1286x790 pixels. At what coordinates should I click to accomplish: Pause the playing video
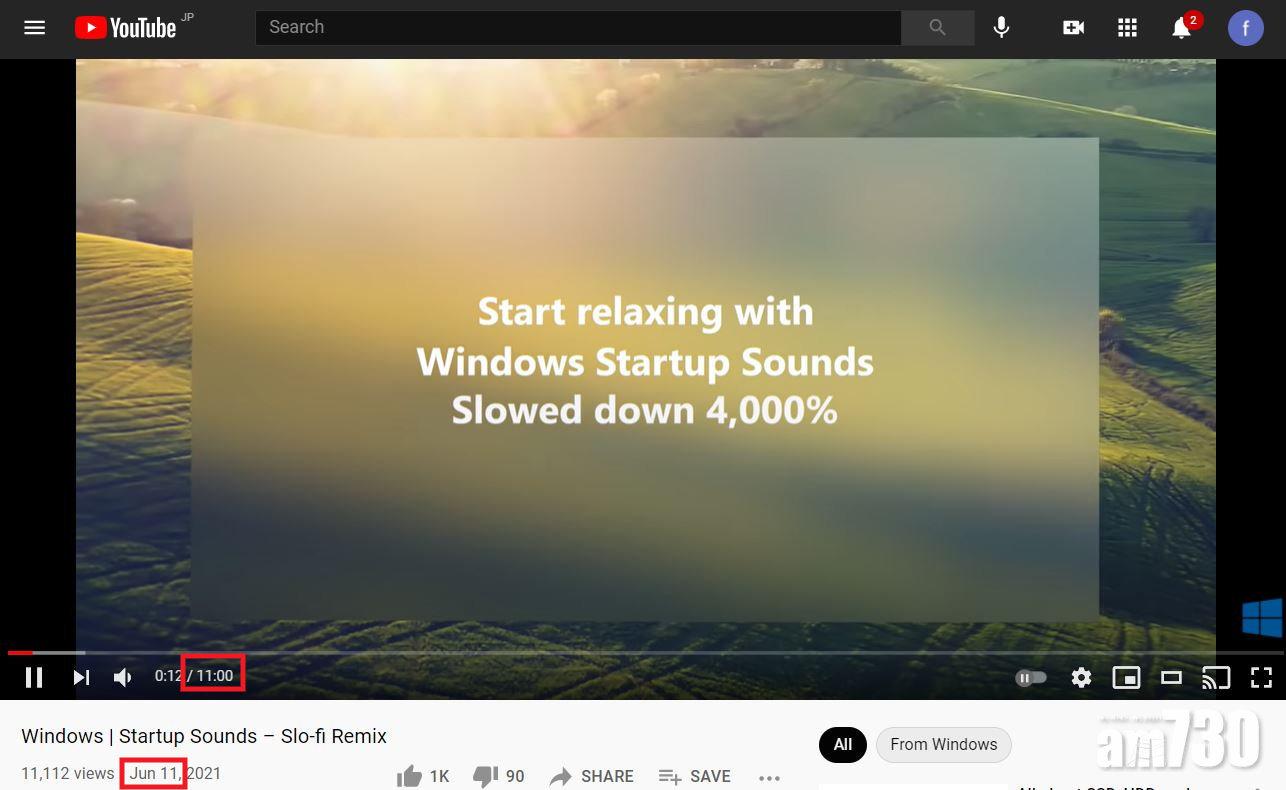tap(34, 678)
